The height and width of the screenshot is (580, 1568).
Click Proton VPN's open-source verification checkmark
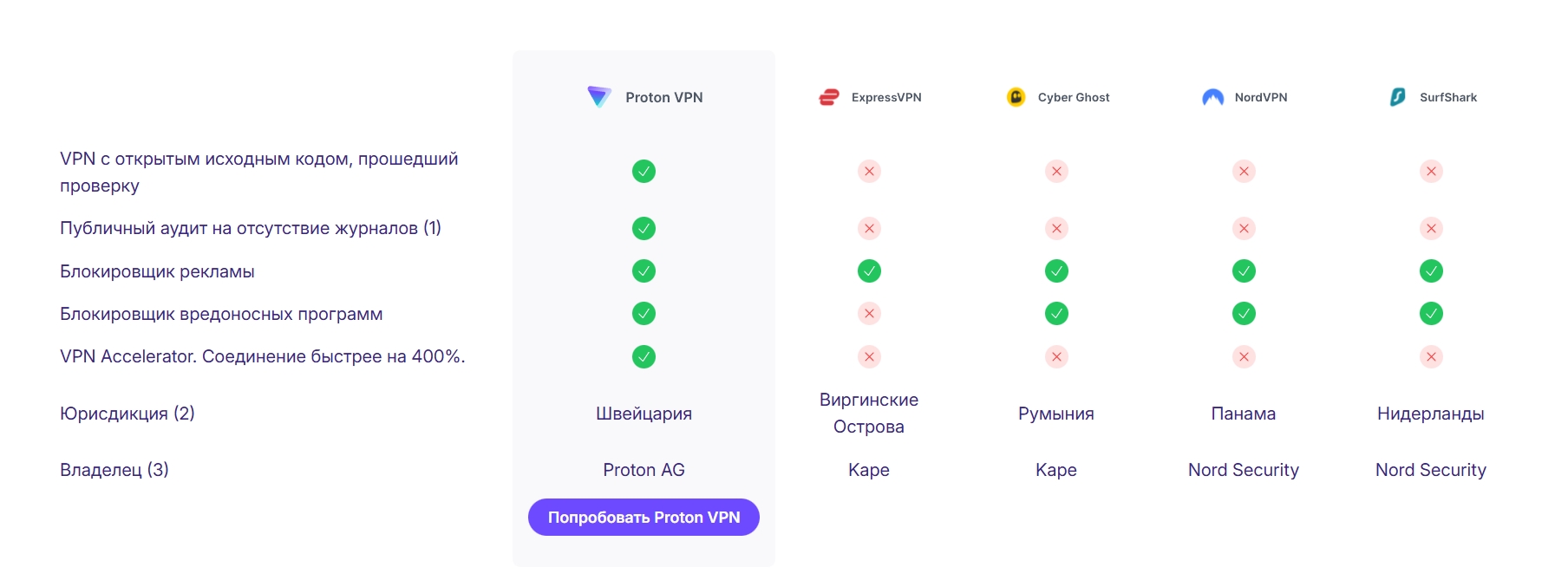pos(643,171)
